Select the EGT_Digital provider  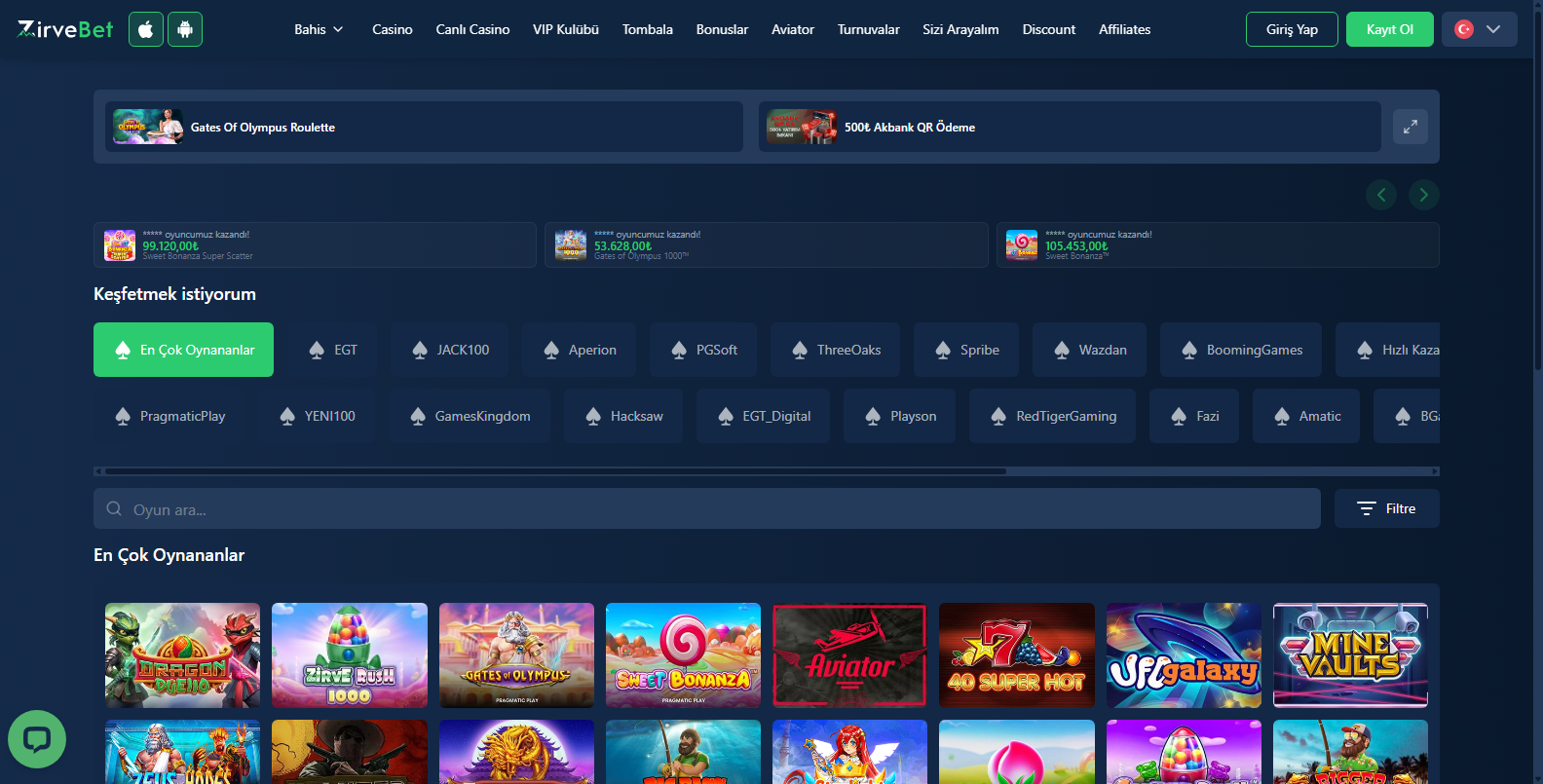click(763, 416)
